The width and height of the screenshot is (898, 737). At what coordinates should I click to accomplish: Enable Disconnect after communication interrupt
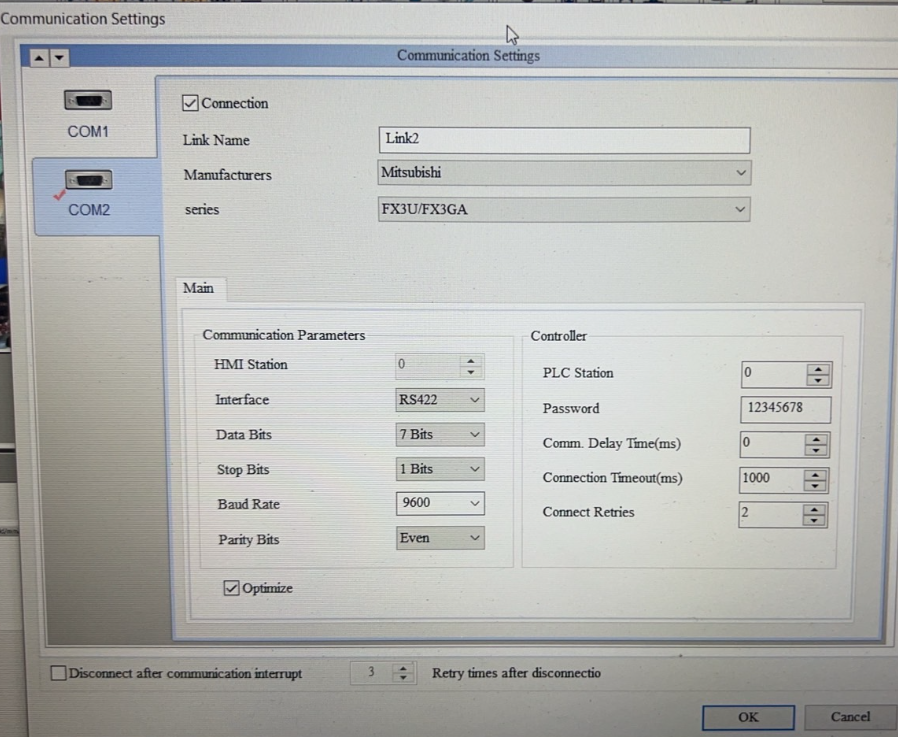[x=58, y=673]
